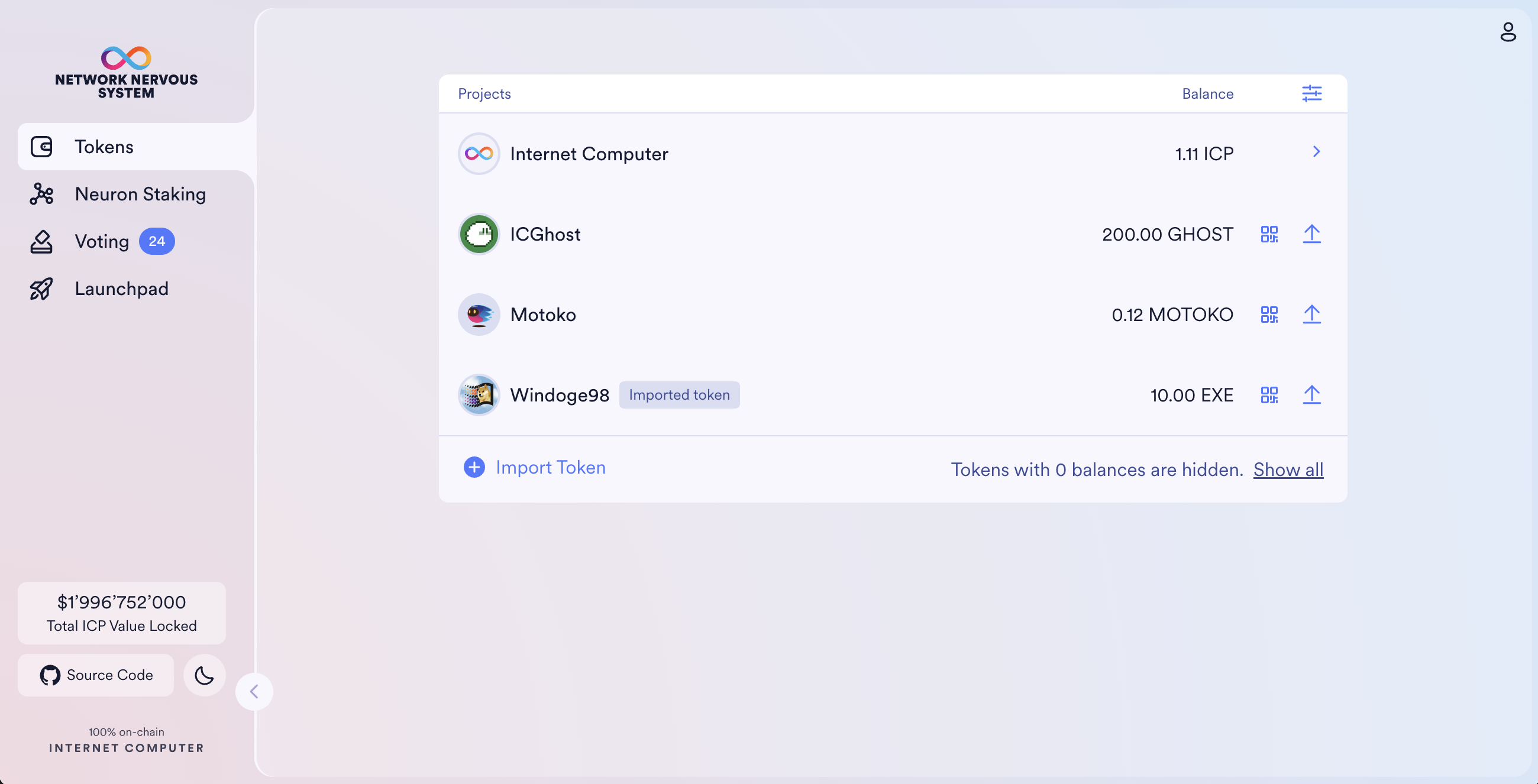Click the Windoge98 QR code icon
1538x784 pixels.
1269,394
